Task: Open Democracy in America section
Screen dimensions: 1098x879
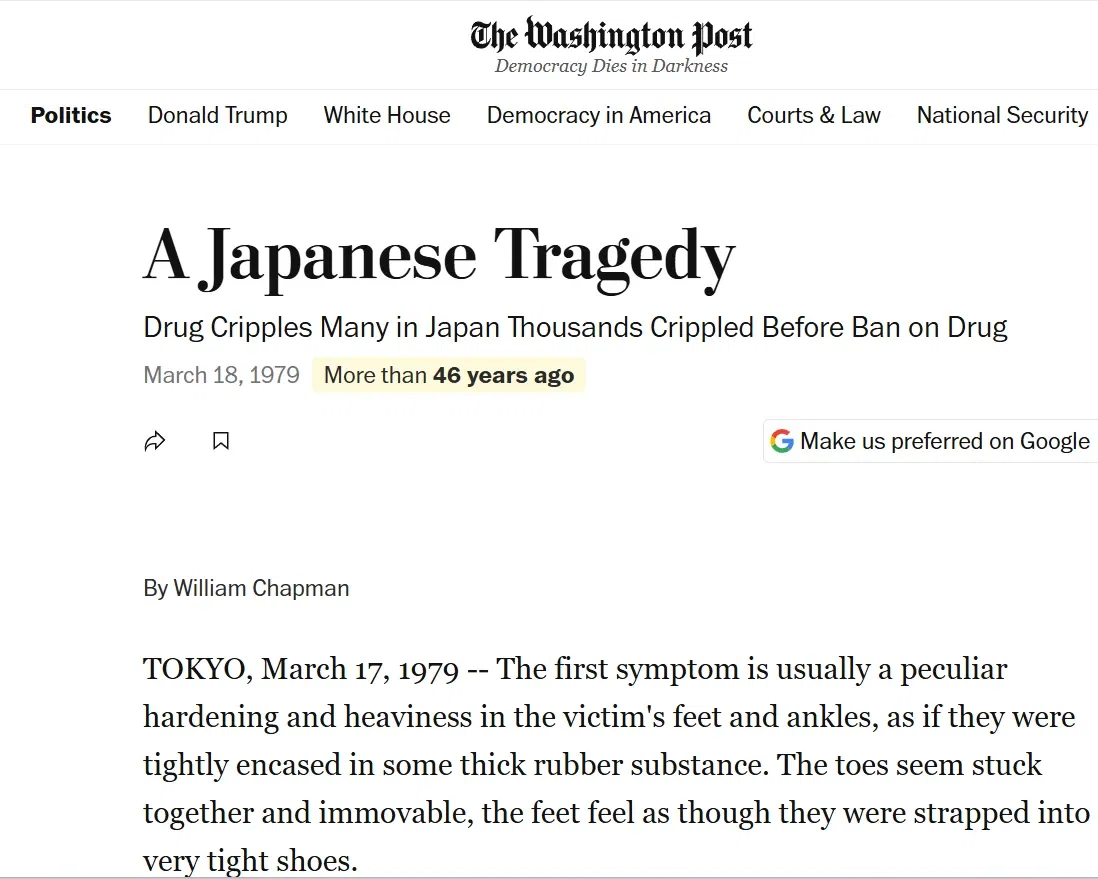Action: 599,115
